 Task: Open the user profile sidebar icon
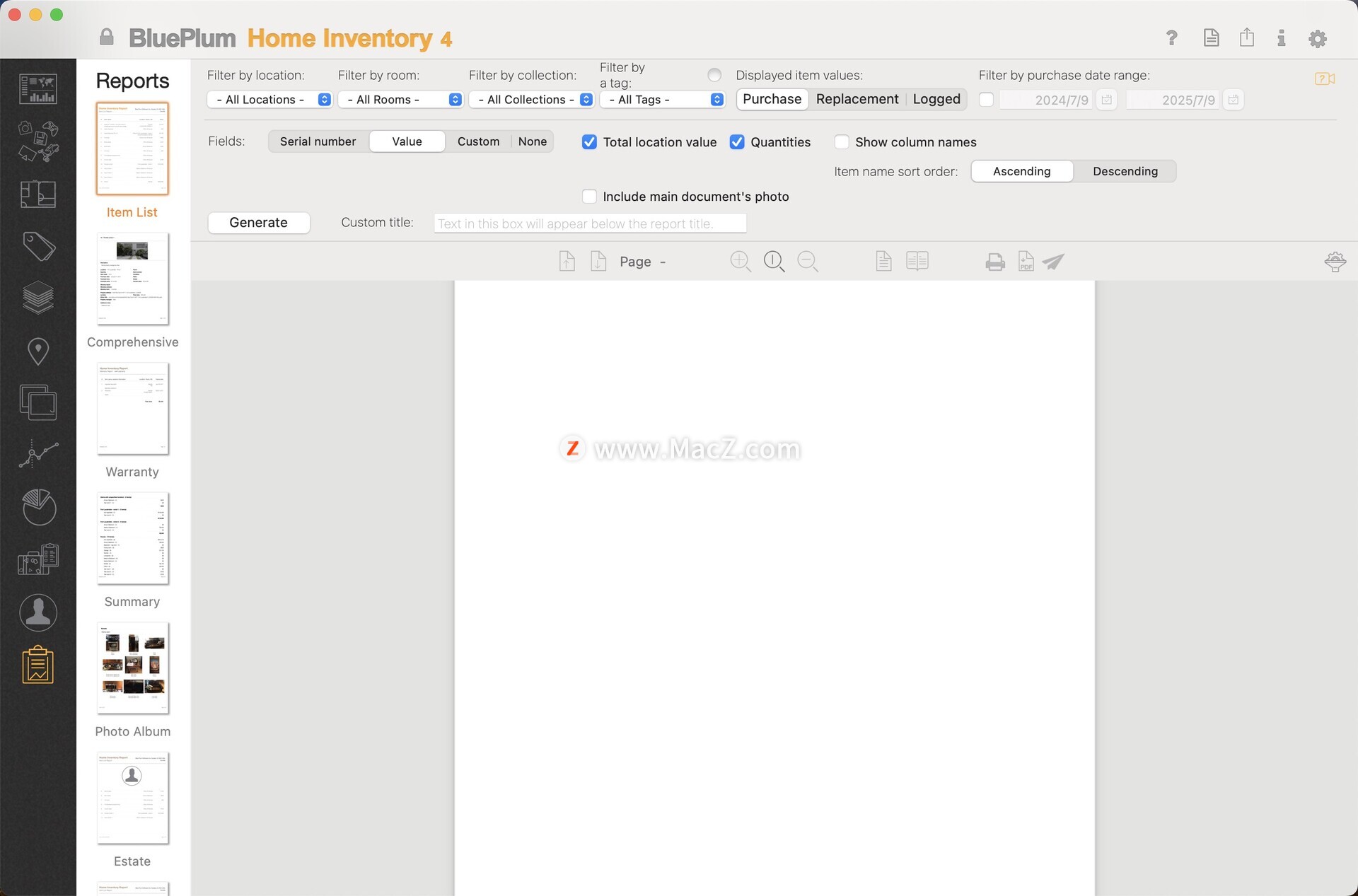[38, 612]
